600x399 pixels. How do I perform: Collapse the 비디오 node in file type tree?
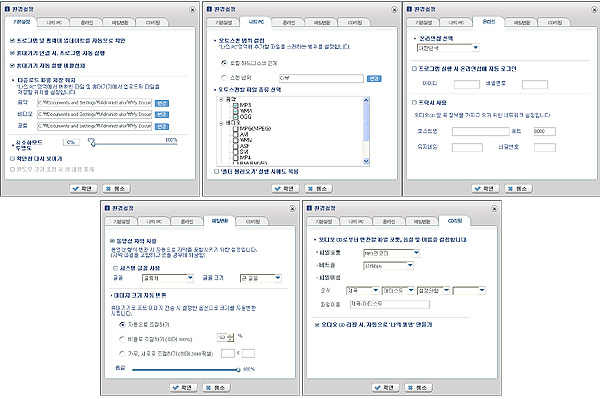coord(221,123)
